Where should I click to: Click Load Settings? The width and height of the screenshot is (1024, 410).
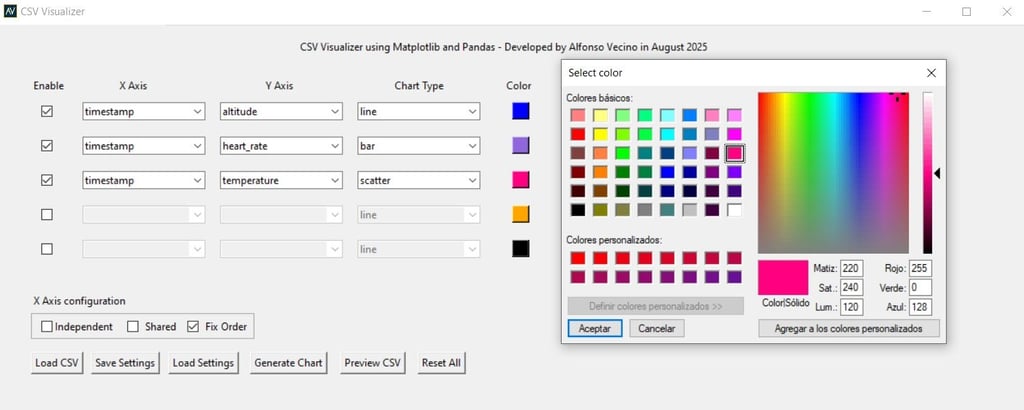[x=203, y=363]
